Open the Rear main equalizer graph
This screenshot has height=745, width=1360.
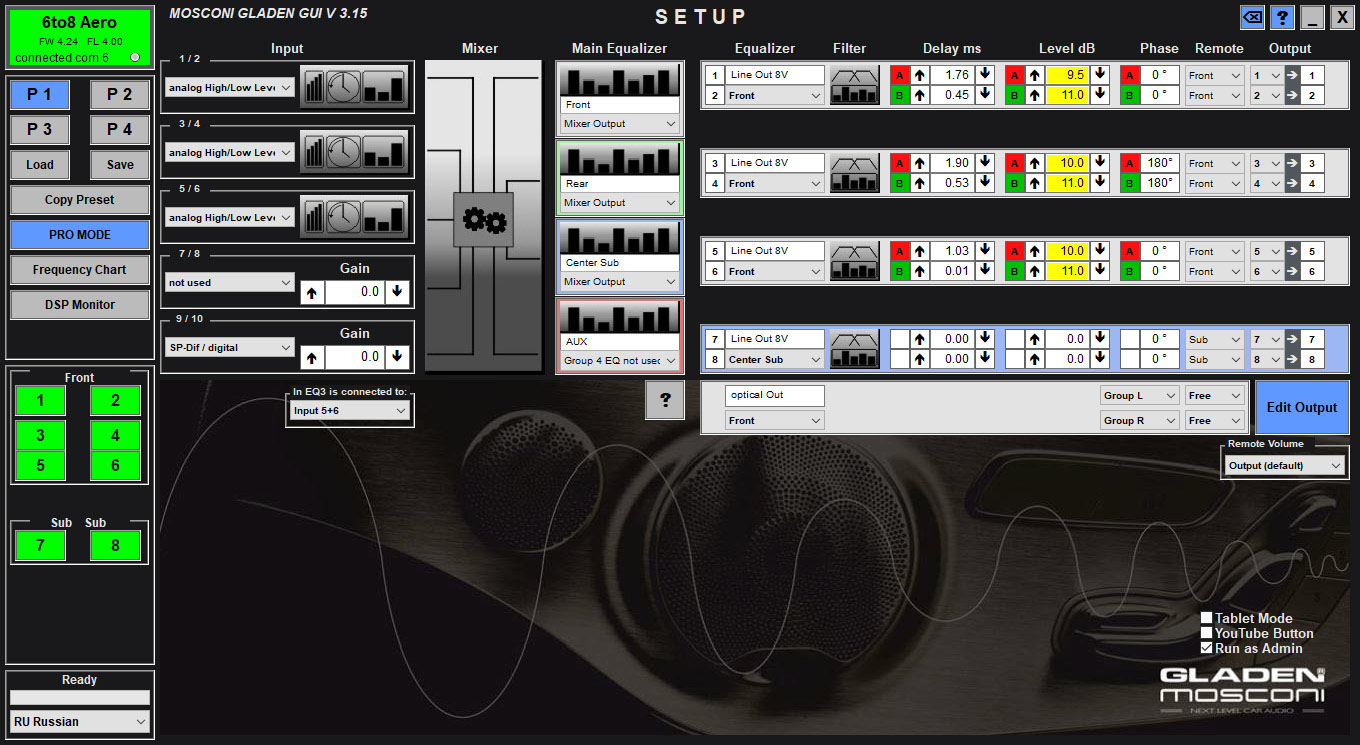[x=619, y=159]
